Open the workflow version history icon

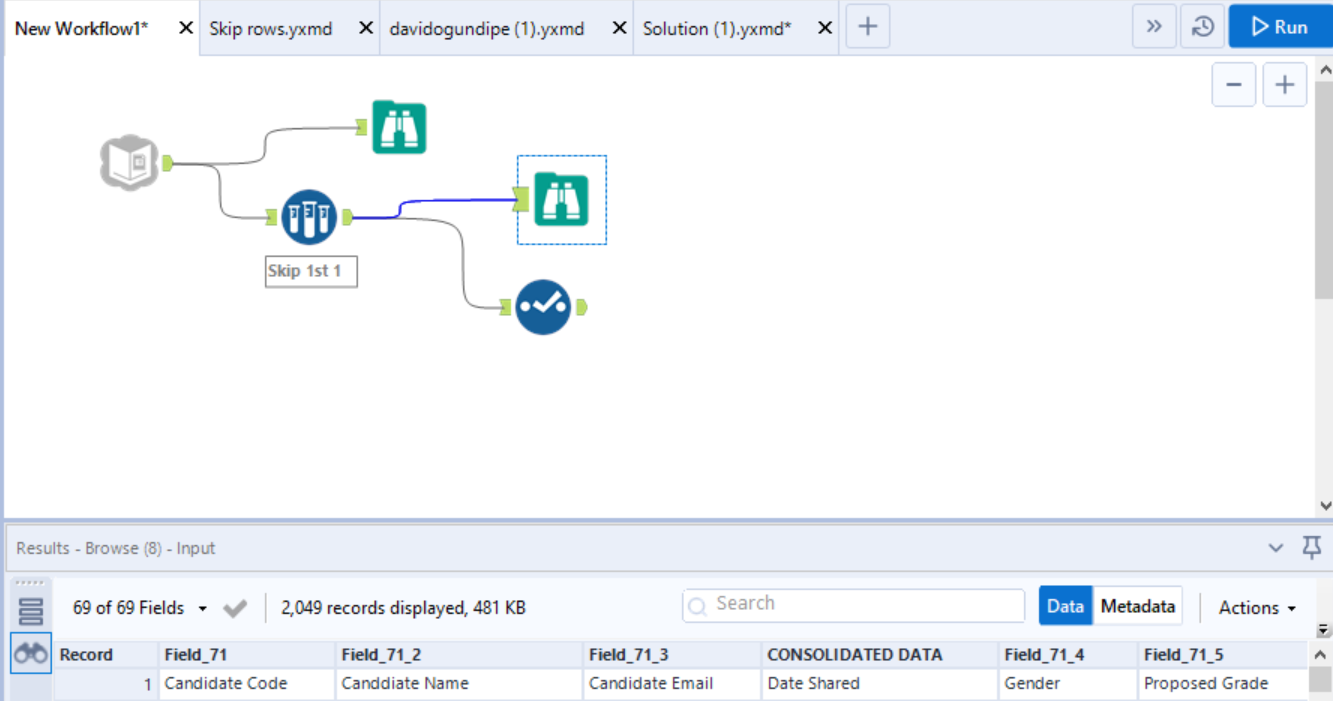click(x=1203, y=26)
